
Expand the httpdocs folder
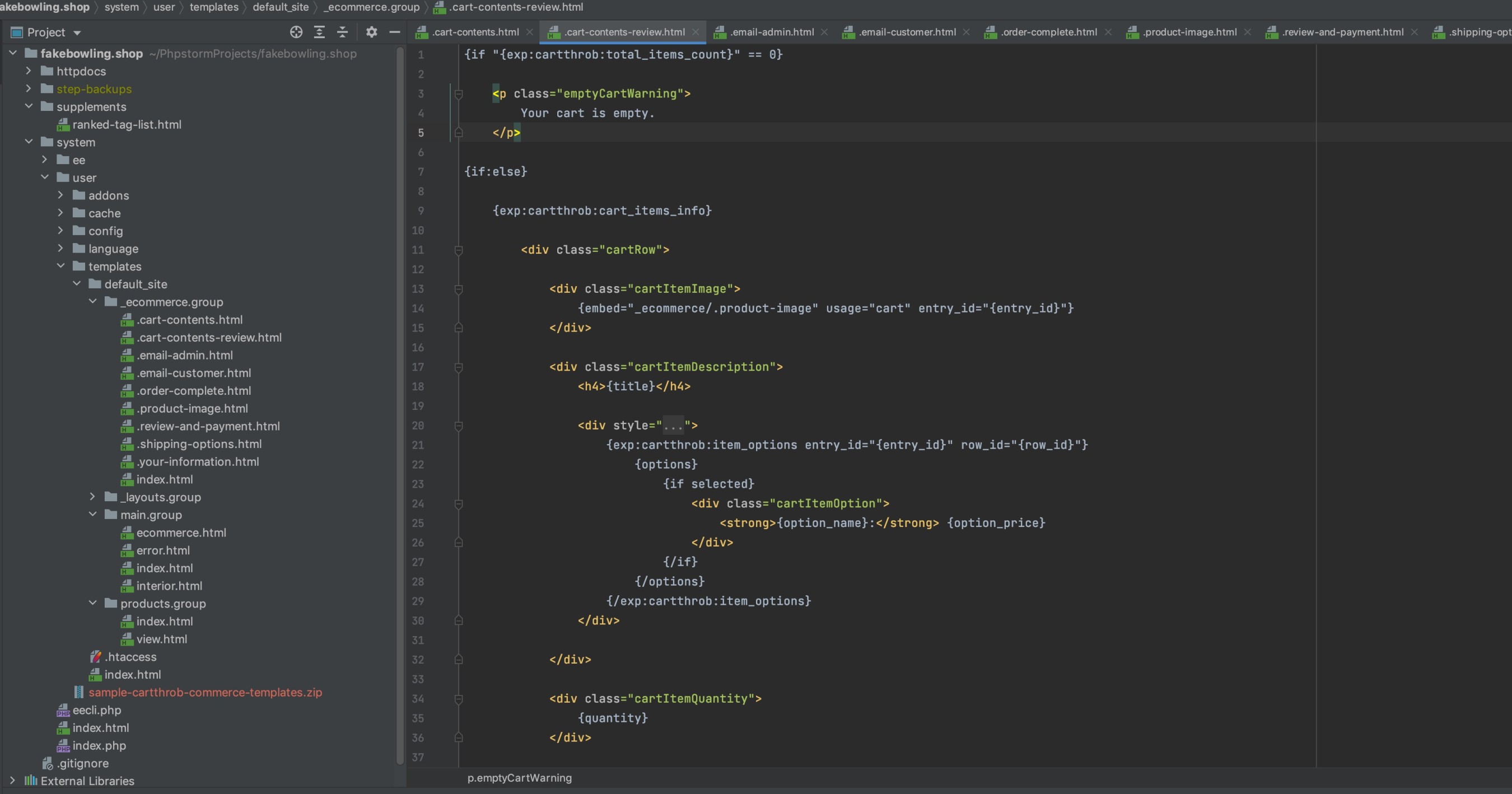(28, 71)
